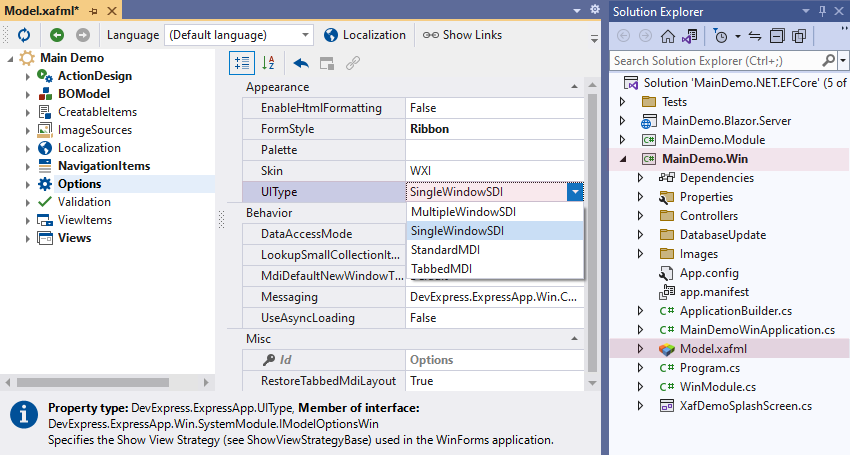
Task: Click the Pending Changes Filter clock icon
Action: 720,36
